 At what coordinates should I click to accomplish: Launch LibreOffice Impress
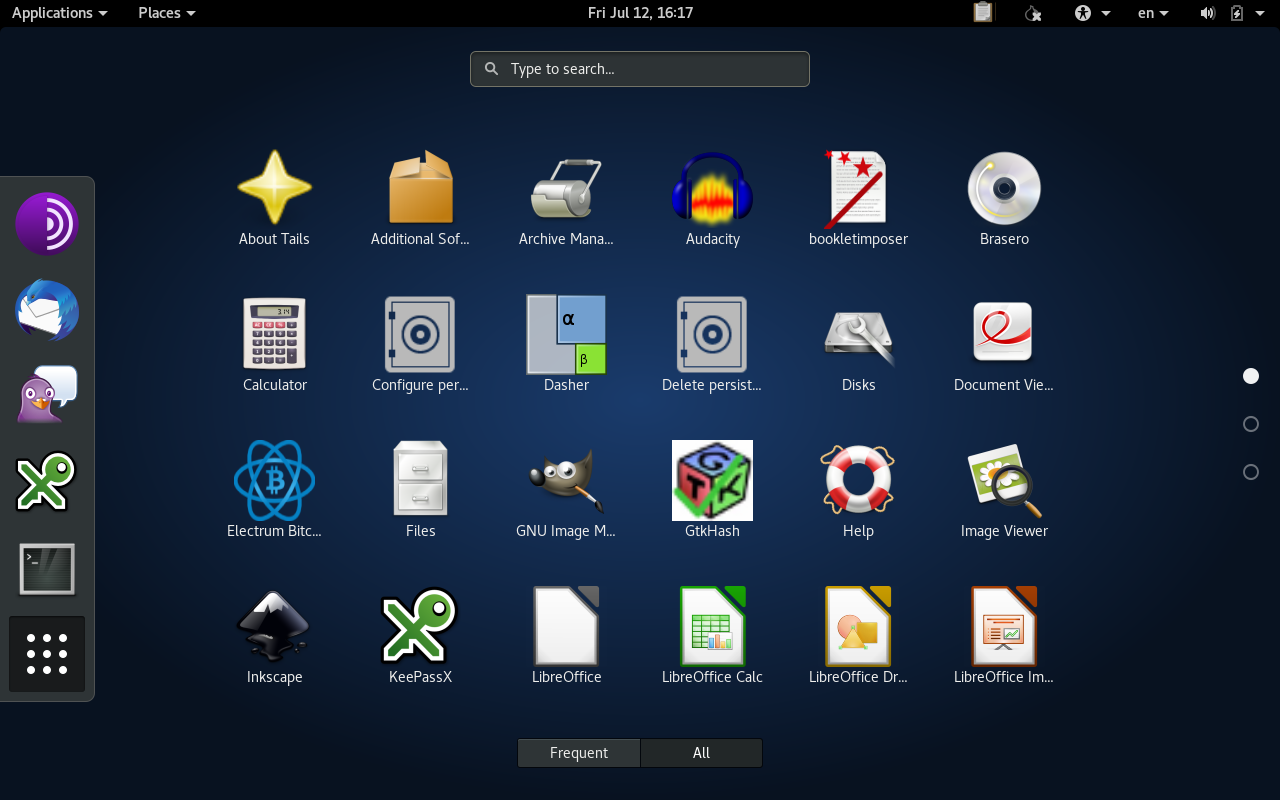[1004, 636]
